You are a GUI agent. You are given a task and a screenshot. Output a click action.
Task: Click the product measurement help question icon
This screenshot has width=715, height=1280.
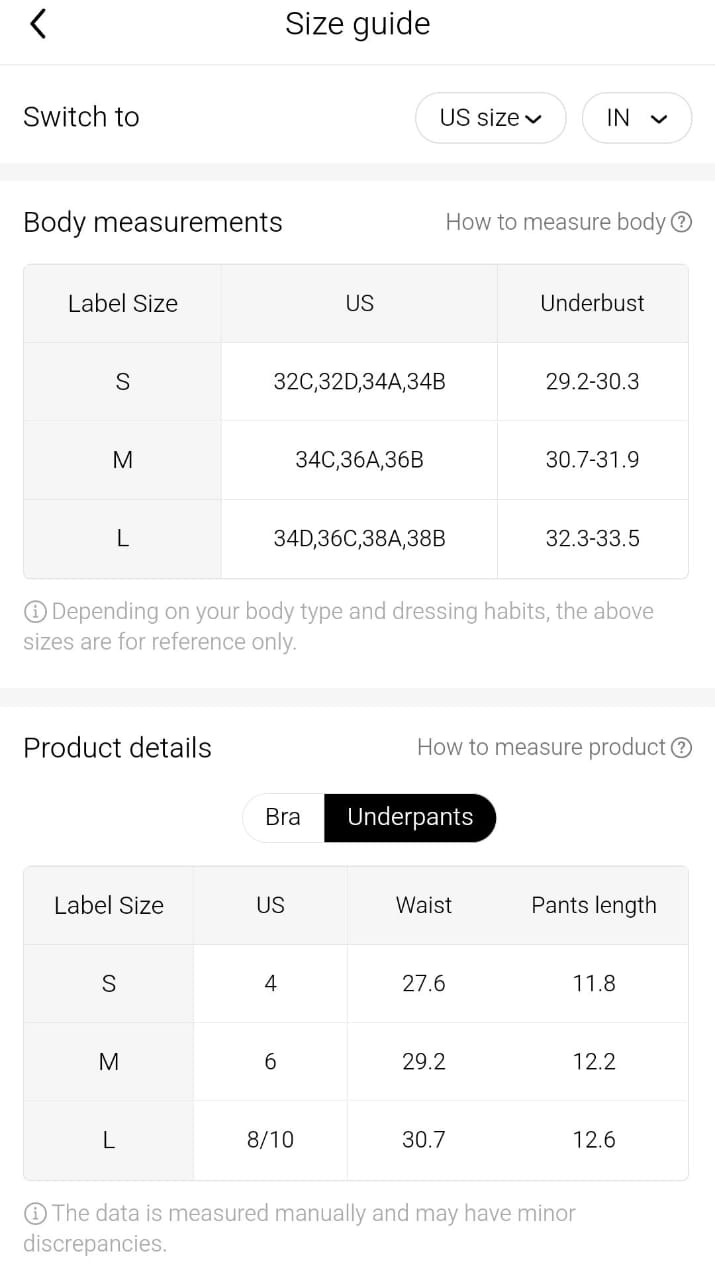tap(681, 747)
